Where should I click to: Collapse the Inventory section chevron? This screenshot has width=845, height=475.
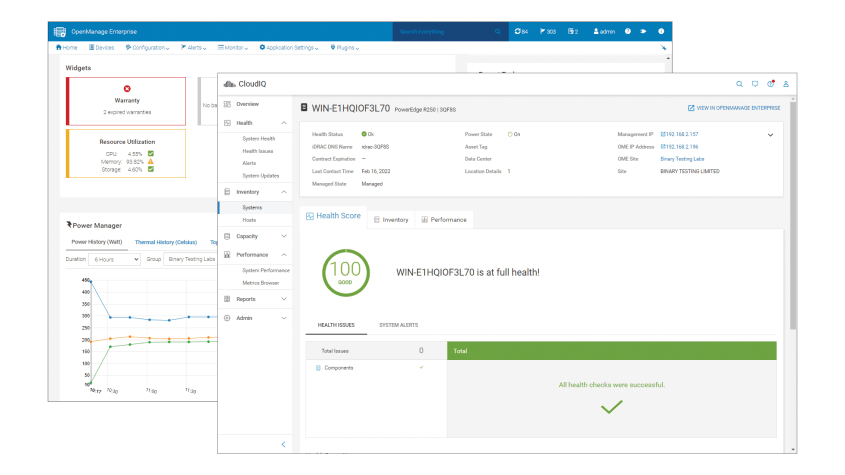pos(284,192)
